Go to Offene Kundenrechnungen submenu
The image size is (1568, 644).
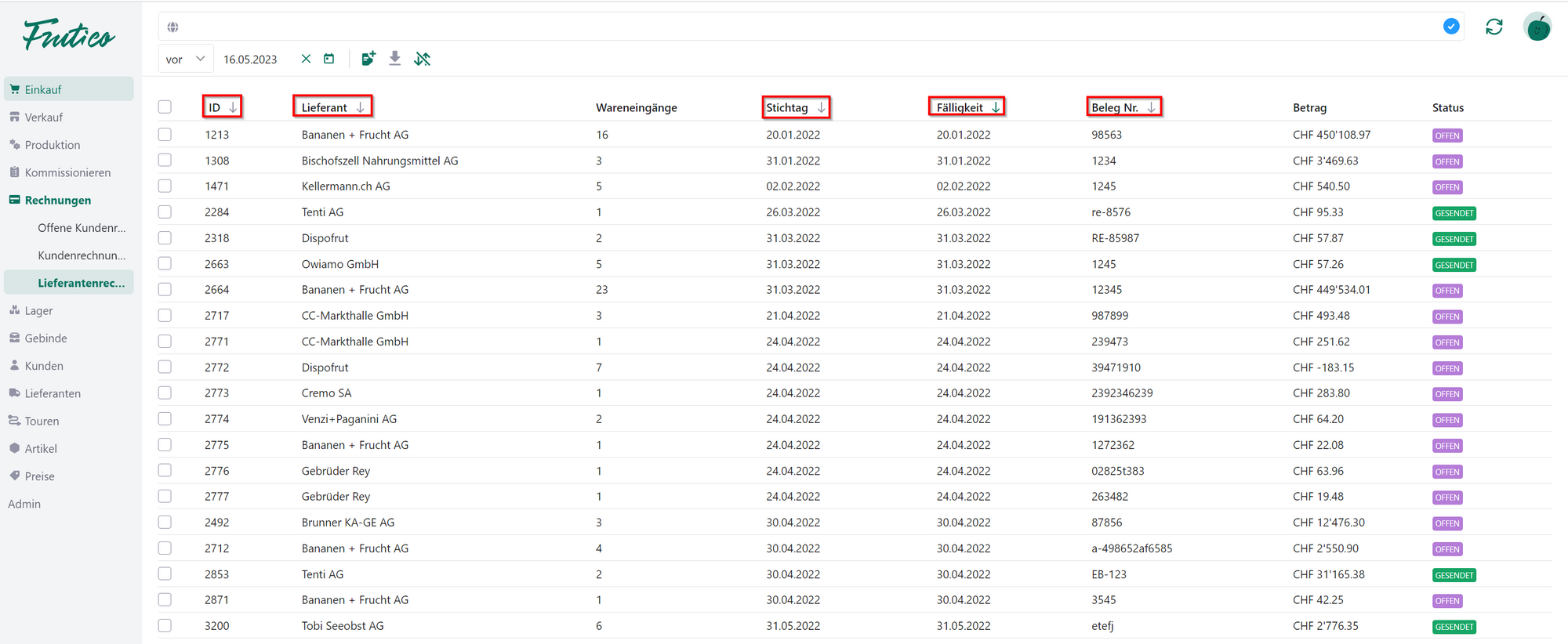coord(82,228)
